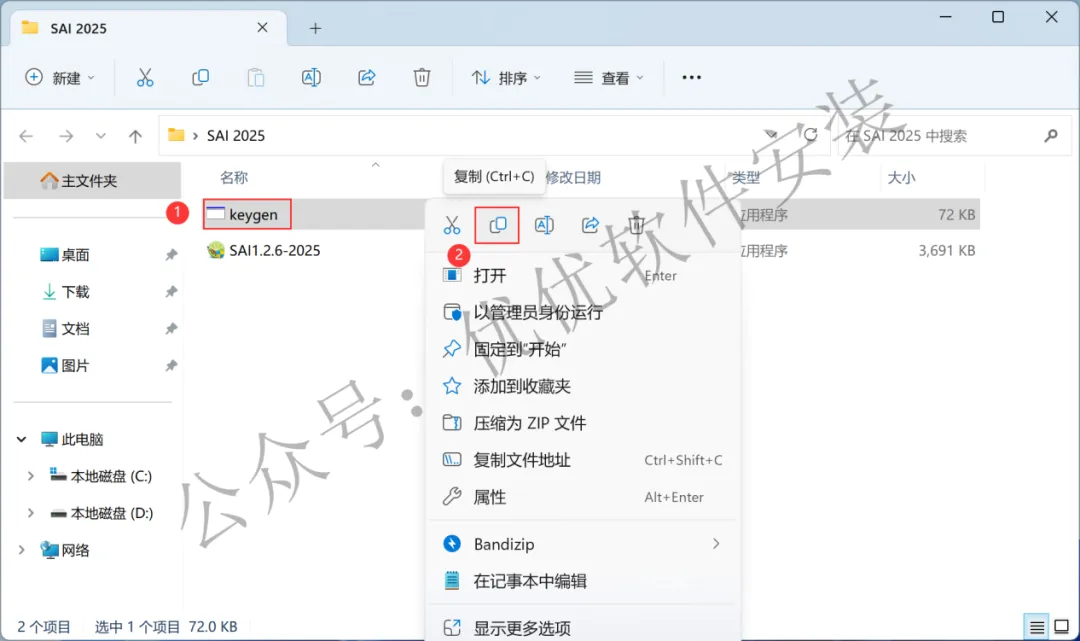Open the 查看 view dropdown
The height and width of the screenshot is (641, 1080).
(609, 78)
